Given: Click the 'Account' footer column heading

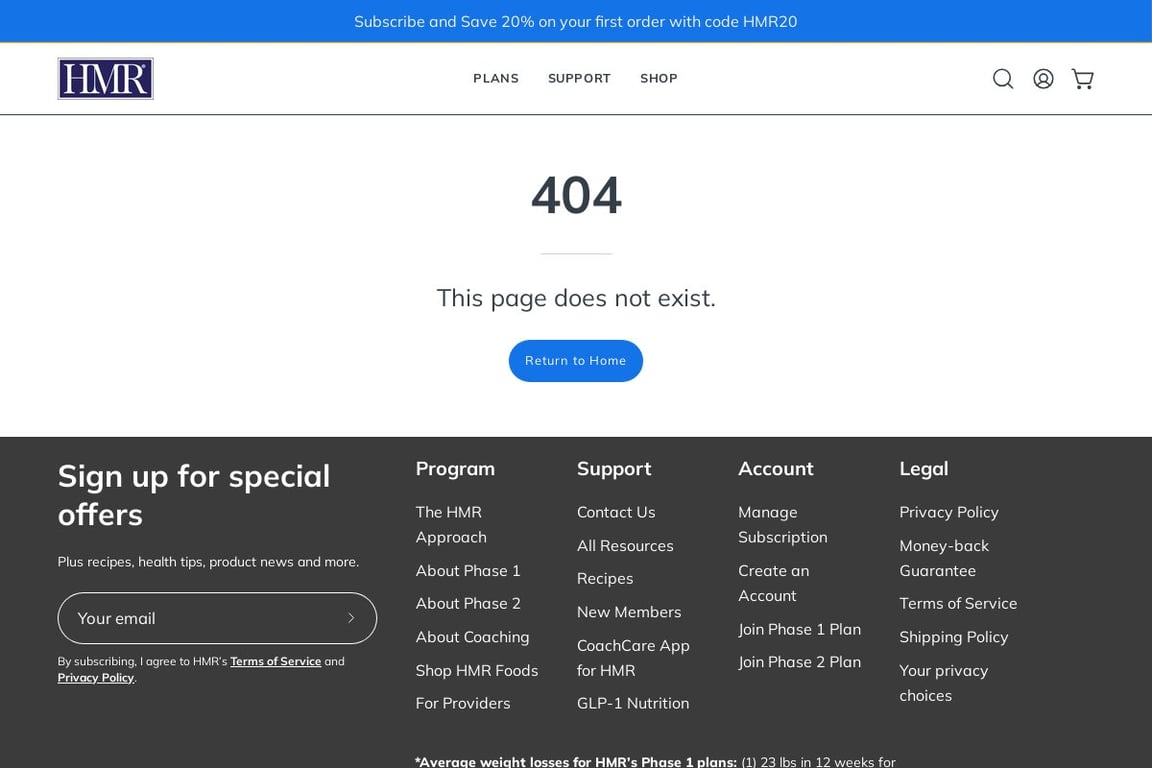Looking at the screenshot, I should 776,469.
